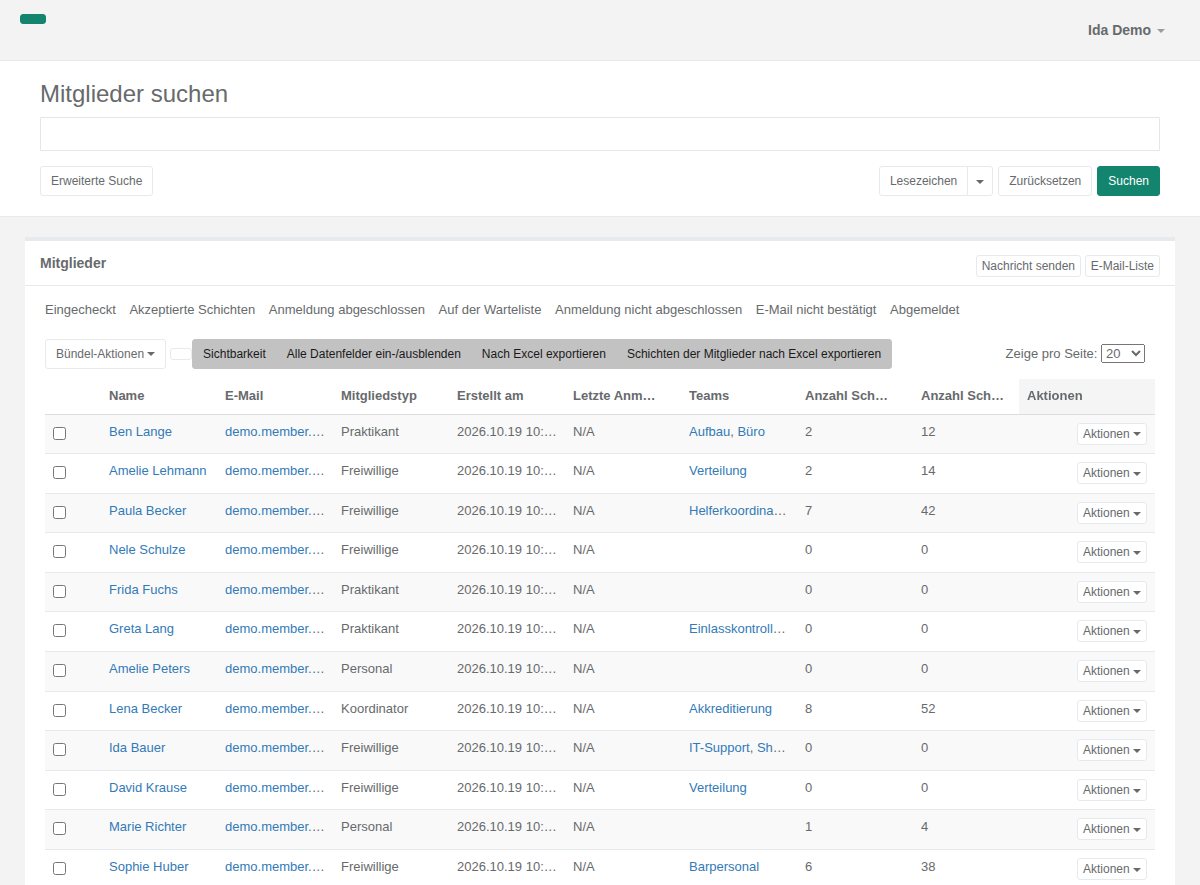
Task: Click Nele Schulze's email link
Action: 275,550
